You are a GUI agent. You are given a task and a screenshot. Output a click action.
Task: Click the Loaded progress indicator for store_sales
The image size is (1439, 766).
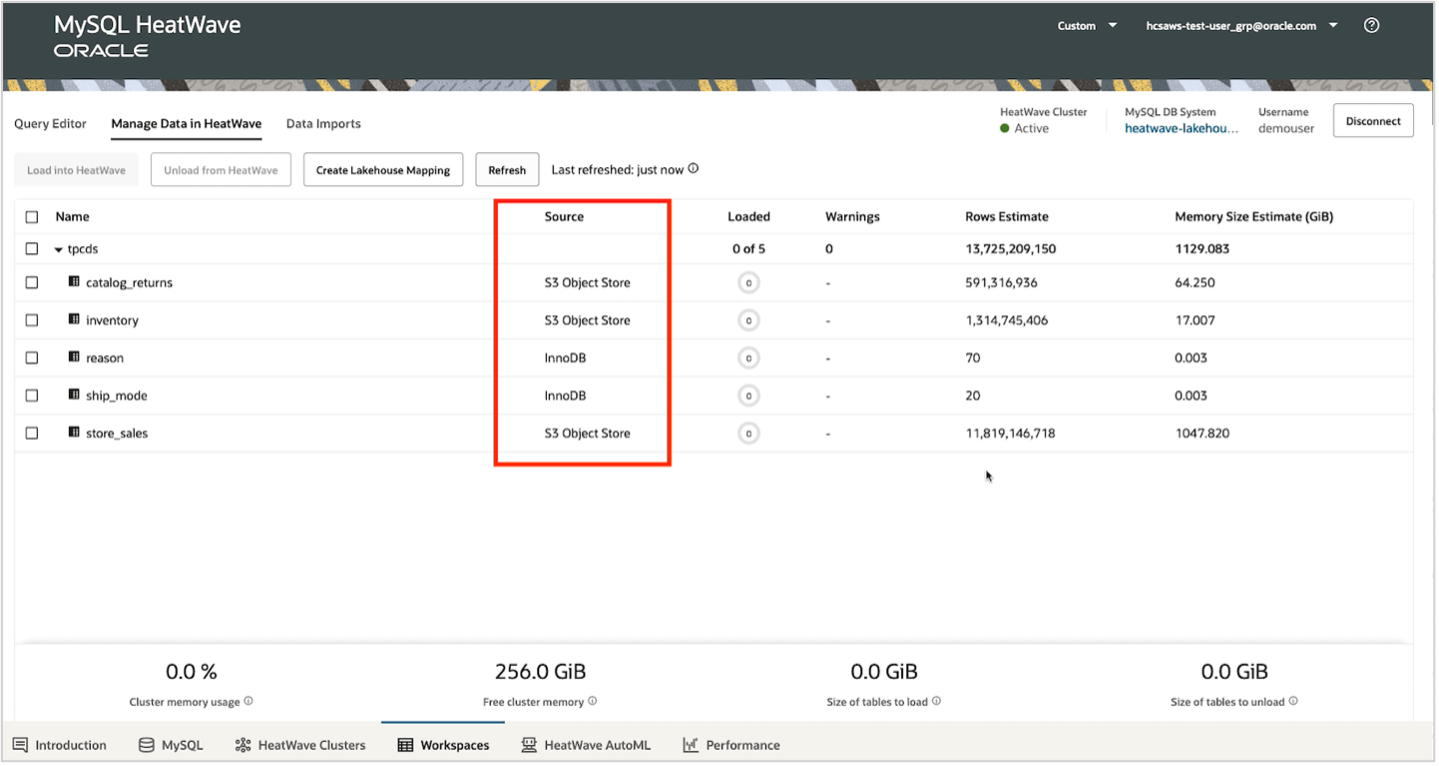(x=748, y=433)
